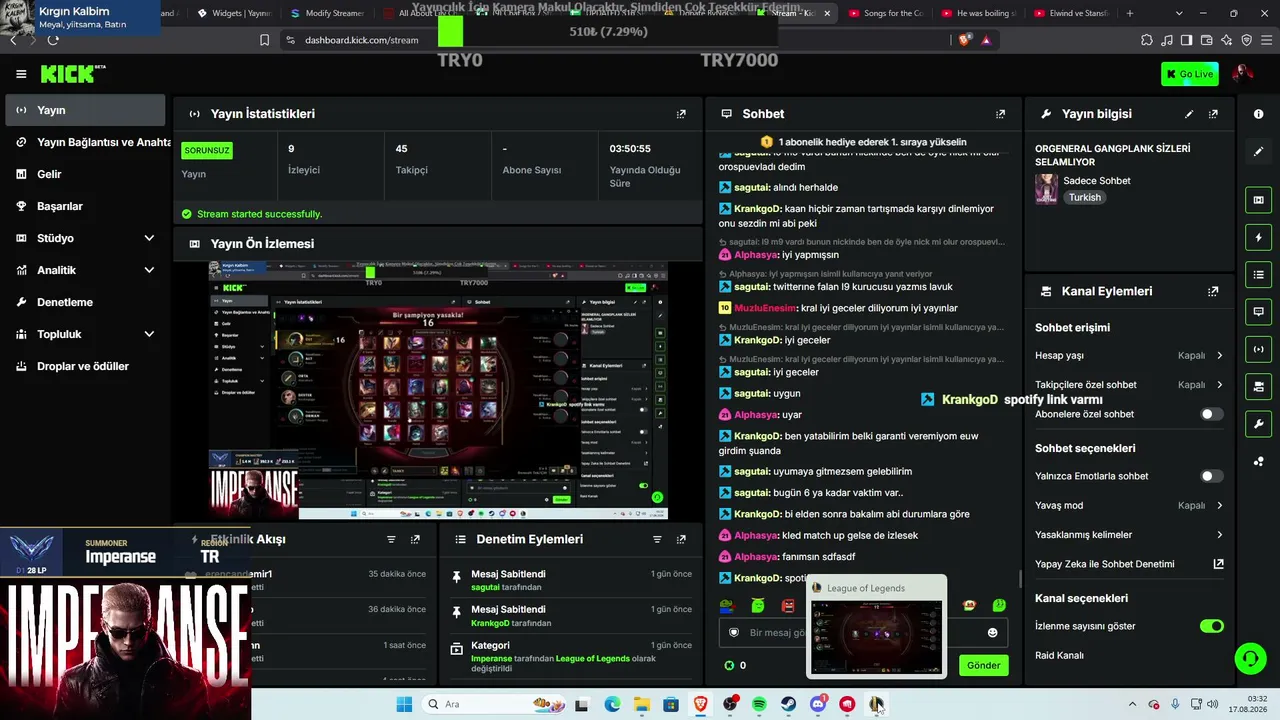Open Yasaklanmış kelimeler settings

click(x=1219, y=535)
